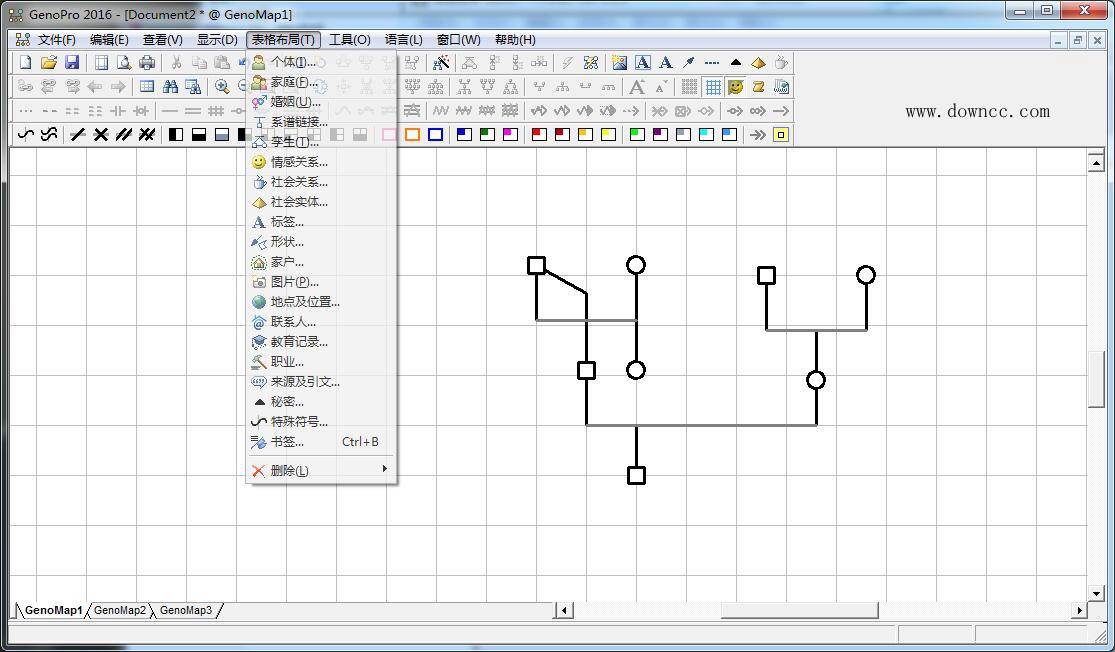Toggle the highlighted smiley face button
1115x652 pixels.
click(x=737, y=86)
